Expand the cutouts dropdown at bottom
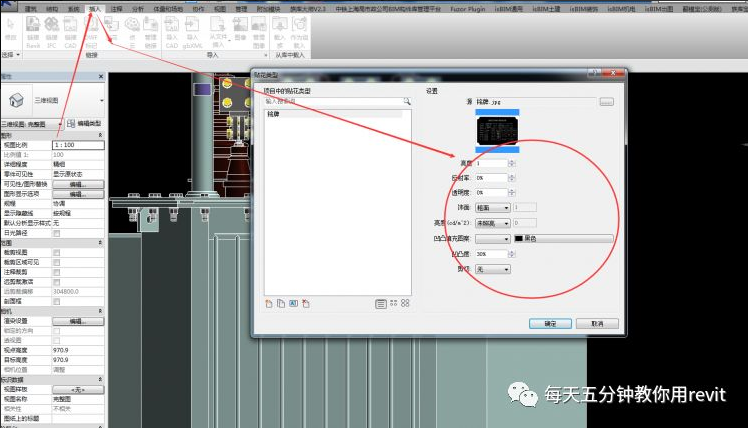This screenshot has height=428, width=748. [492, 269]
